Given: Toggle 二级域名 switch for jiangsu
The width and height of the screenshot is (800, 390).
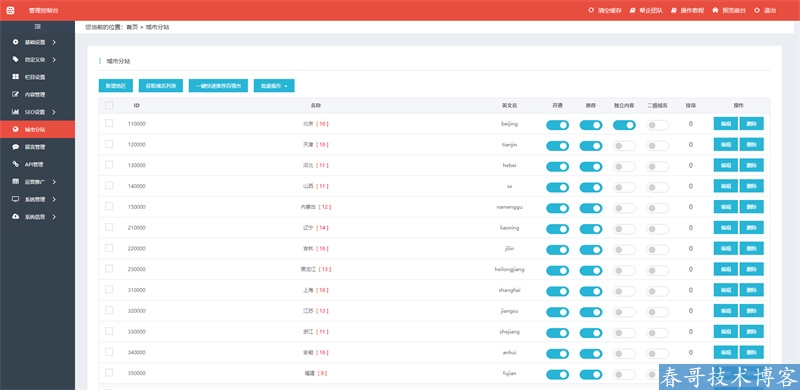Looking at the screenshot, I should click(658, 312).
